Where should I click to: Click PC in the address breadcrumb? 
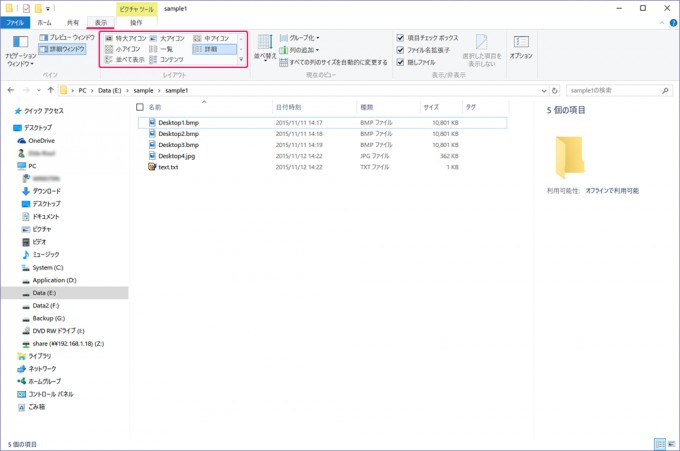coord(82,90)
